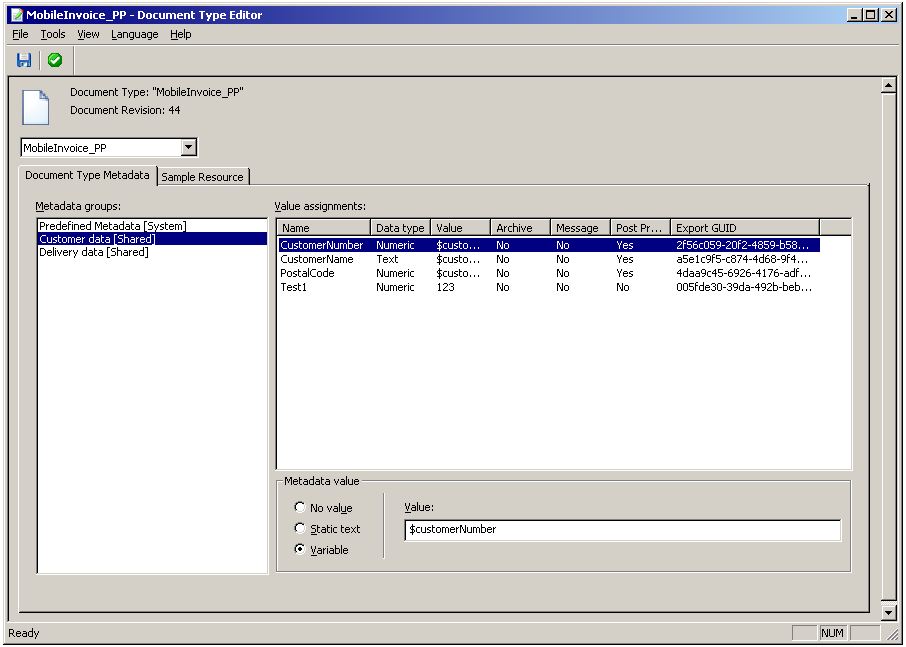The height and width of the screenshot is (647, 906).
Task: Open the File menu
Action: [x=20, y=34]
